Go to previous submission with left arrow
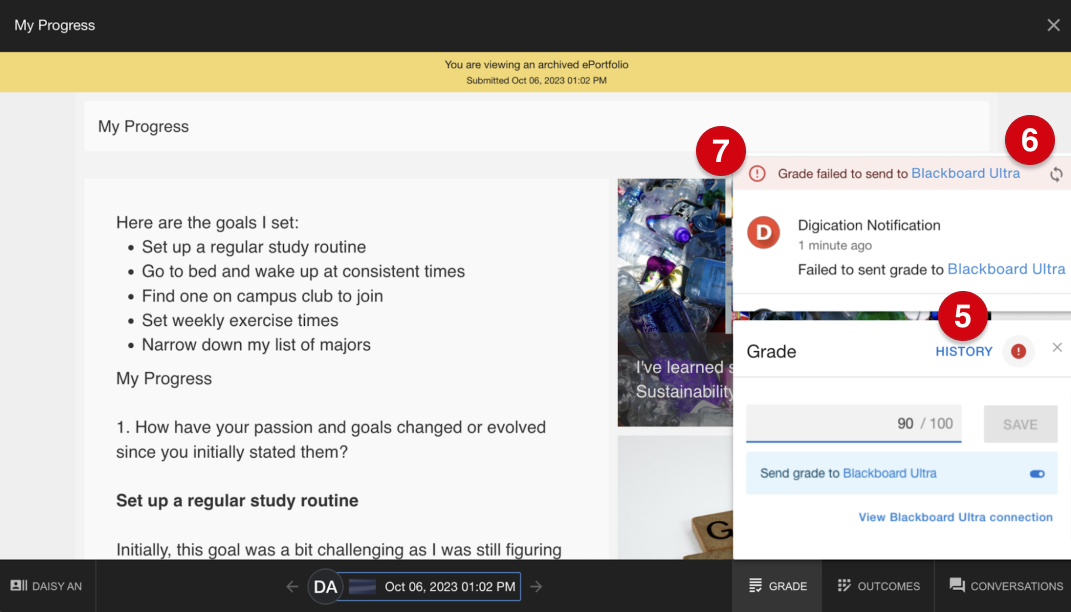Image resolution: width=1071 pixels, height=612 pixels. (292, 586)
